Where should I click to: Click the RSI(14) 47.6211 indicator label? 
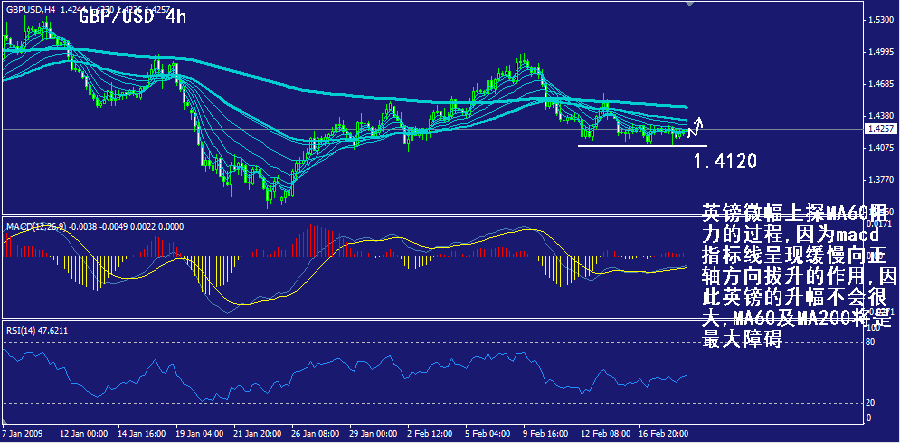(x=36, y=330)
